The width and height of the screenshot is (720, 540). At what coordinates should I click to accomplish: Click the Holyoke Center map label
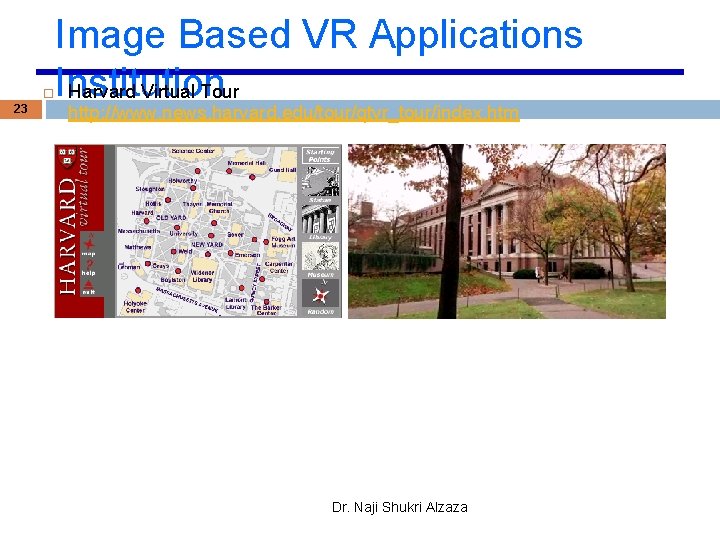[x=135, y=307]
